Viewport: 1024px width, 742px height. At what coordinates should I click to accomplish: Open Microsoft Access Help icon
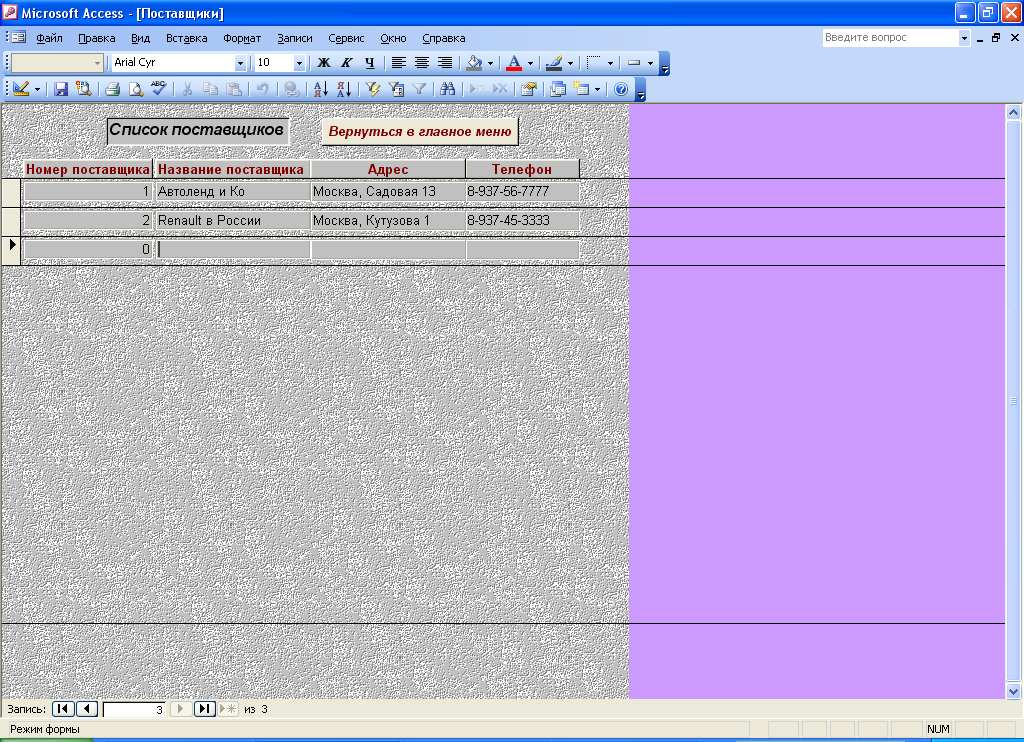[x=621, y=89]
